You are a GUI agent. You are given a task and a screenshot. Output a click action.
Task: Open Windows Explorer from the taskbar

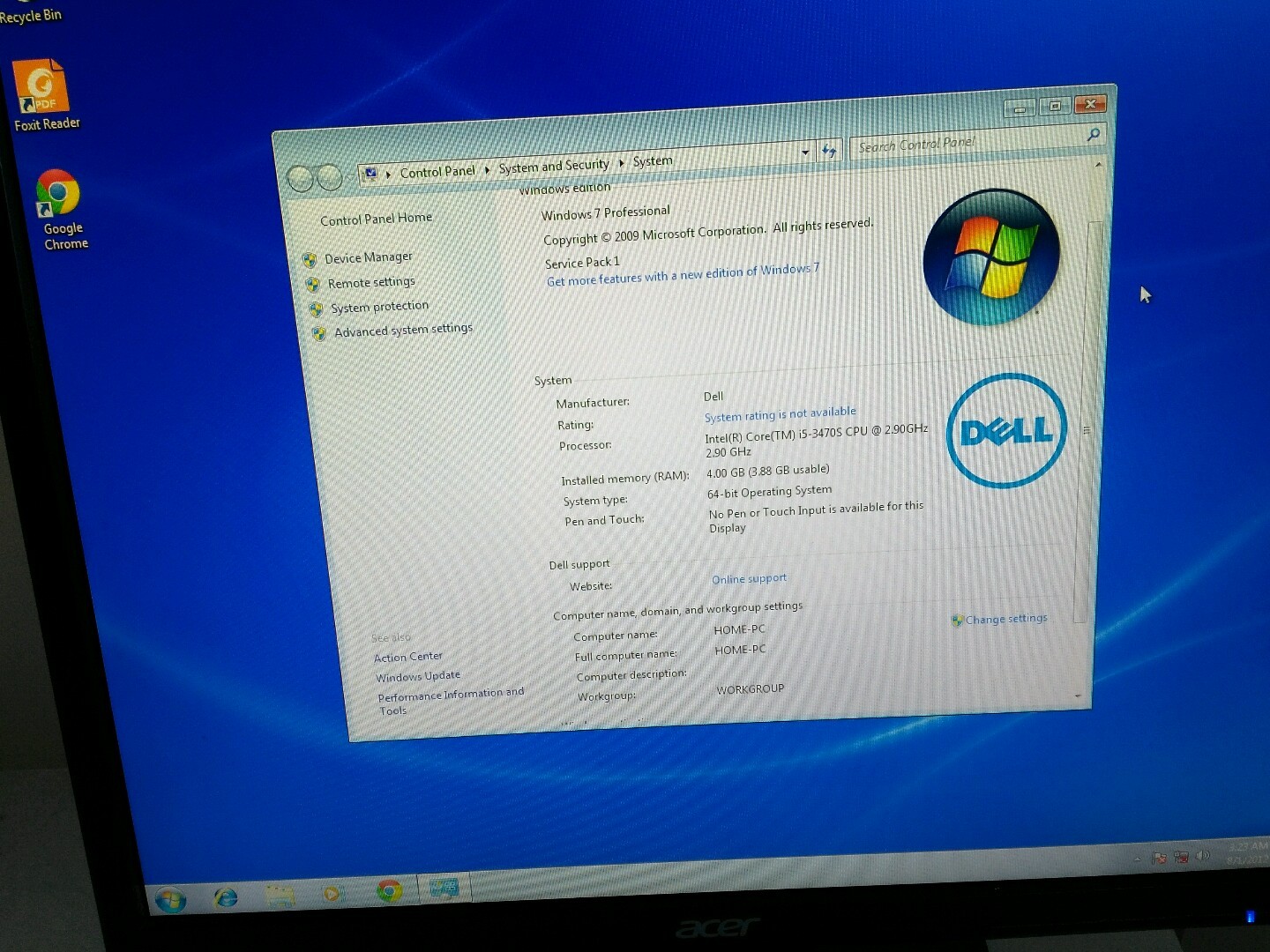point(280,896)
